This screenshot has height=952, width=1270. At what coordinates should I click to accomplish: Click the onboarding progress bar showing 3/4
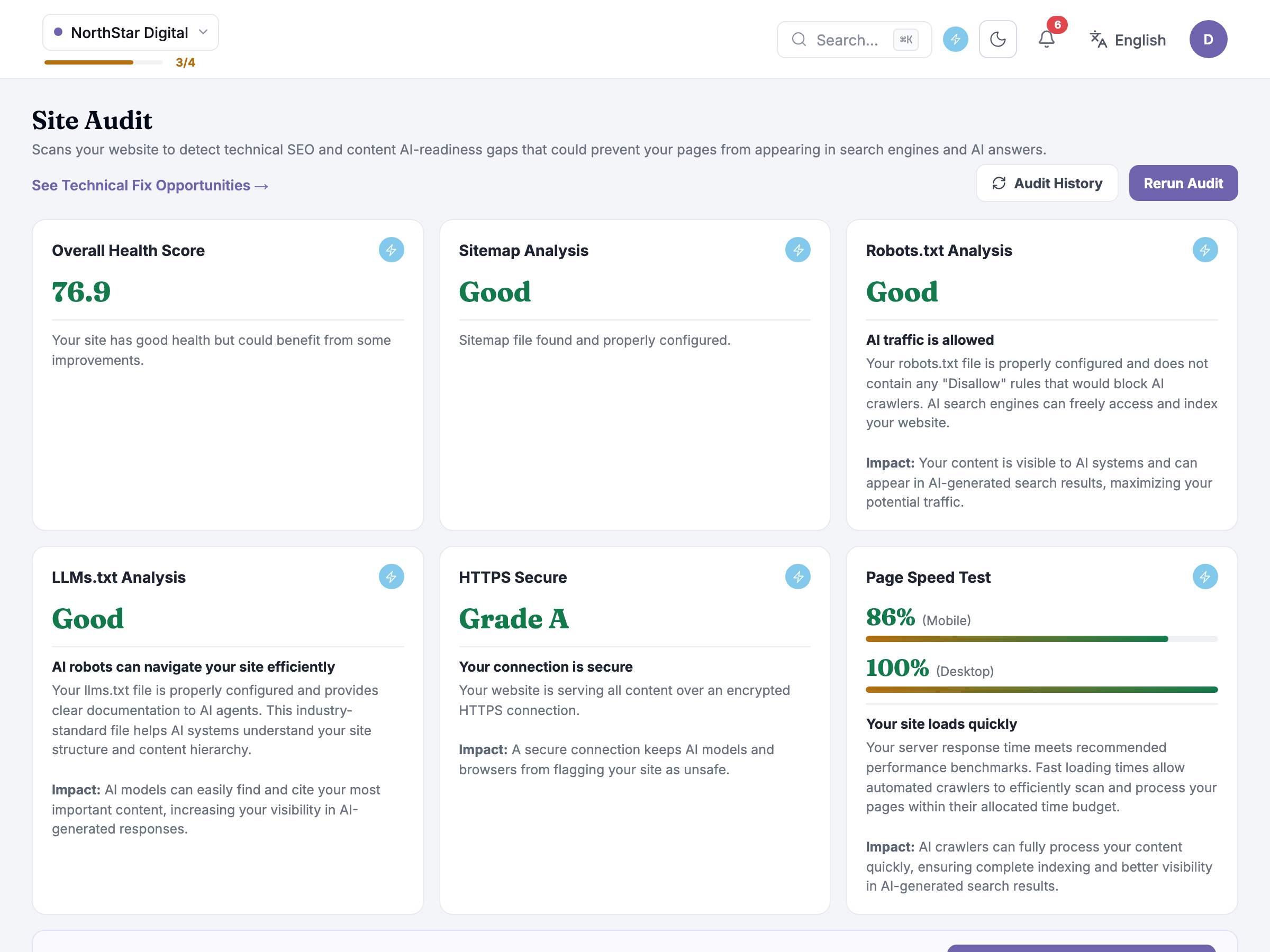pyautogui.click(x=104, y=62)
